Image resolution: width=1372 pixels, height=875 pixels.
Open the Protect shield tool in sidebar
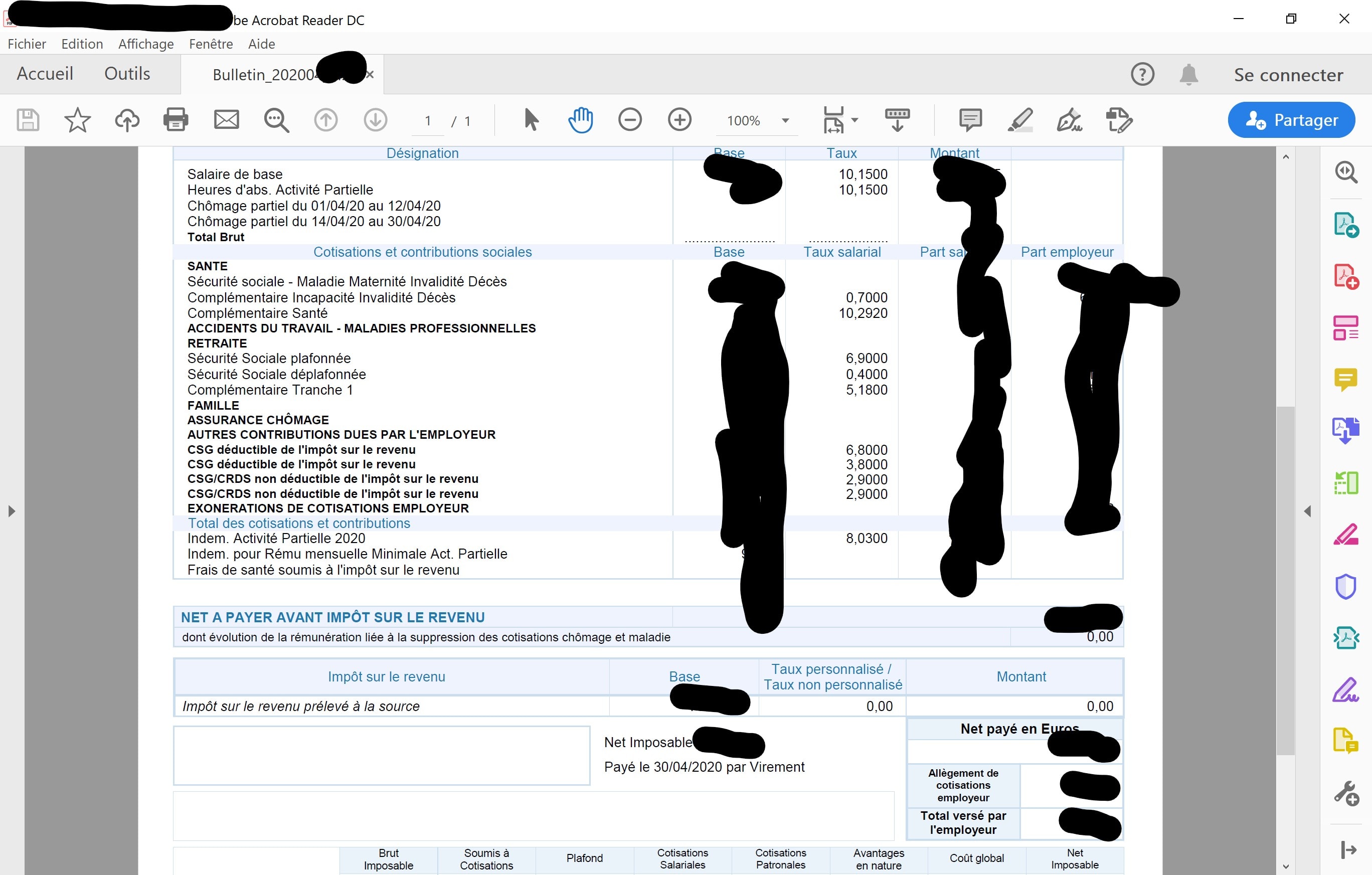(x=1345, y=586)
